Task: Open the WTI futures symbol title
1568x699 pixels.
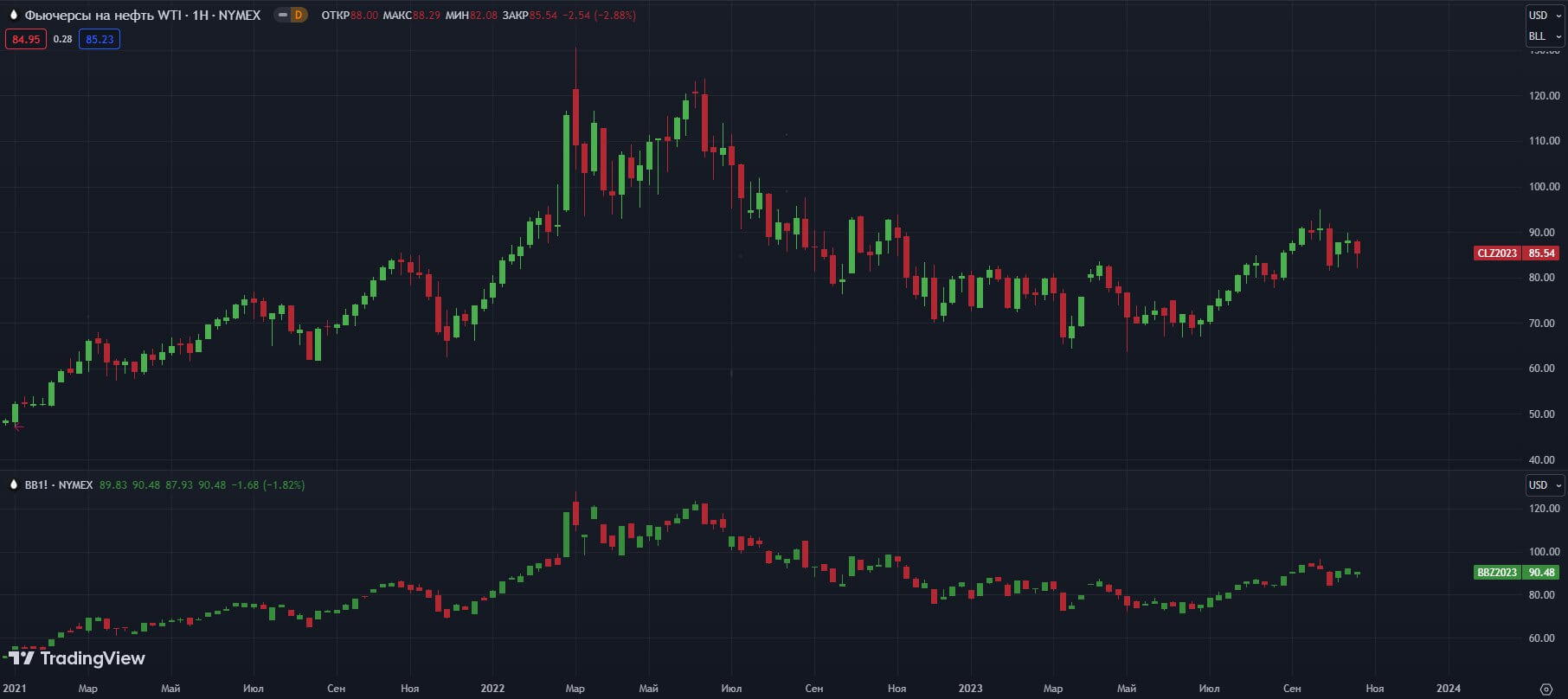Action: (143, 15)
